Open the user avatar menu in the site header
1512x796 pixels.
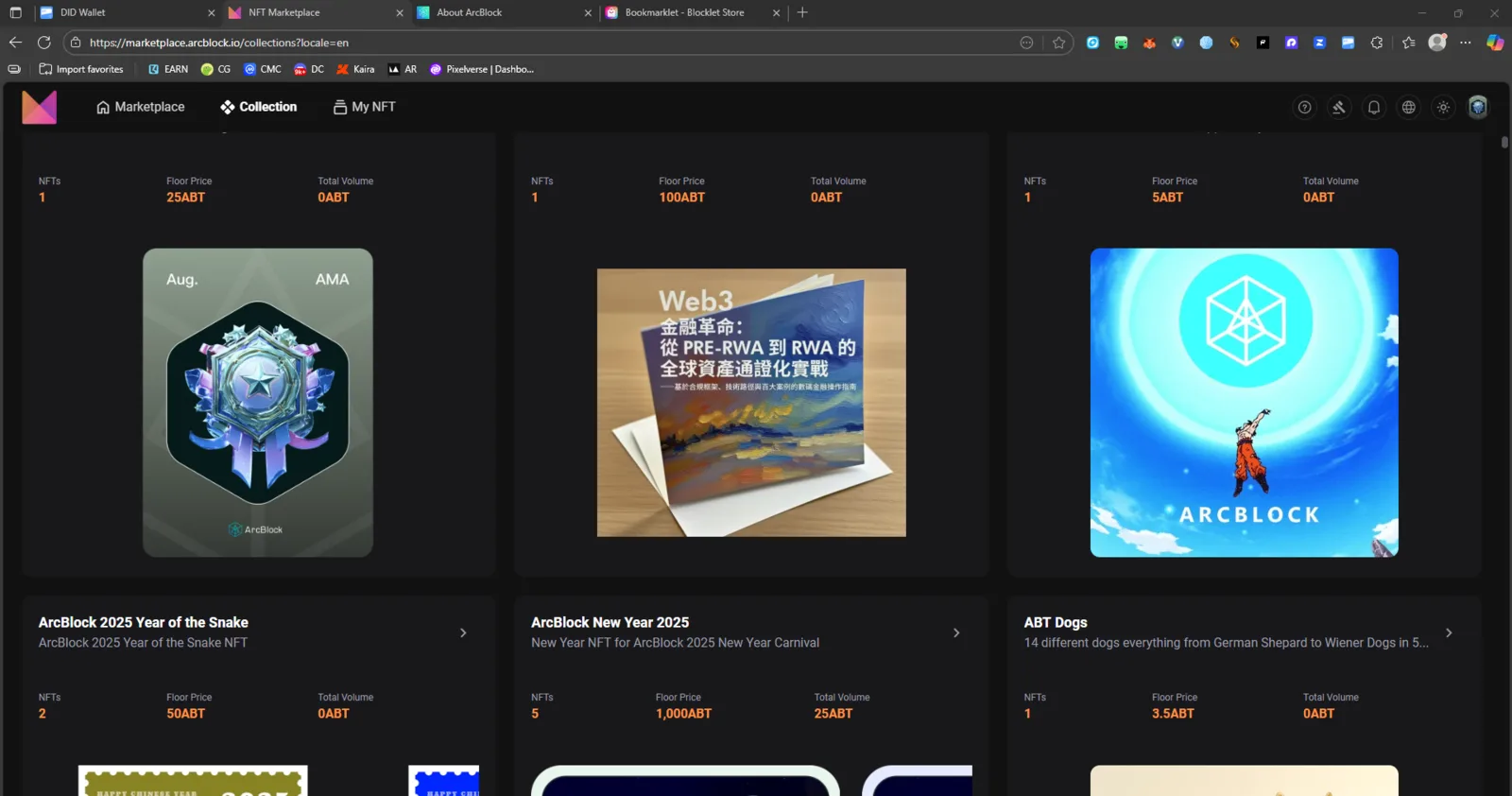1478,108
